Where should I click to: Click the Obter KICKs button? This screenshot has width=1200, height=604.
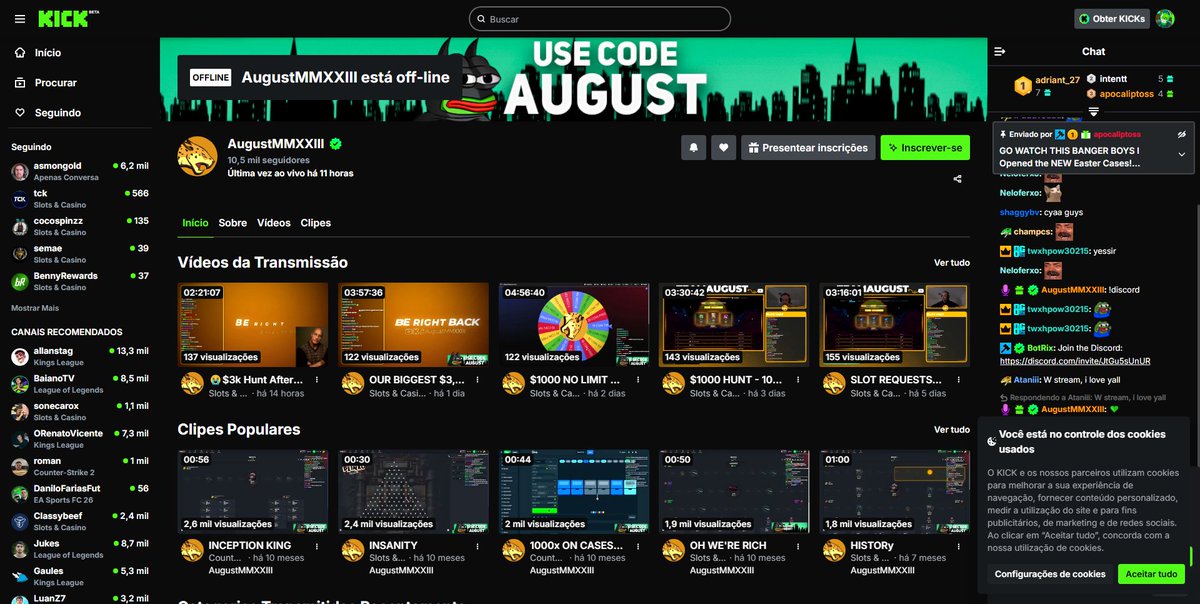(x=1111, y=19)
